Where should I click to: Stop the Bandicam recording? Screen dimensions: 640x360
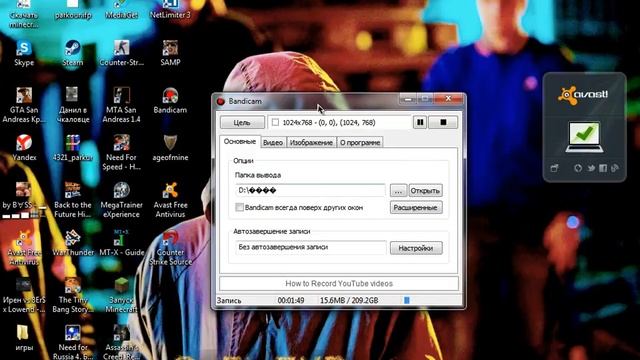tap(443, 122)
